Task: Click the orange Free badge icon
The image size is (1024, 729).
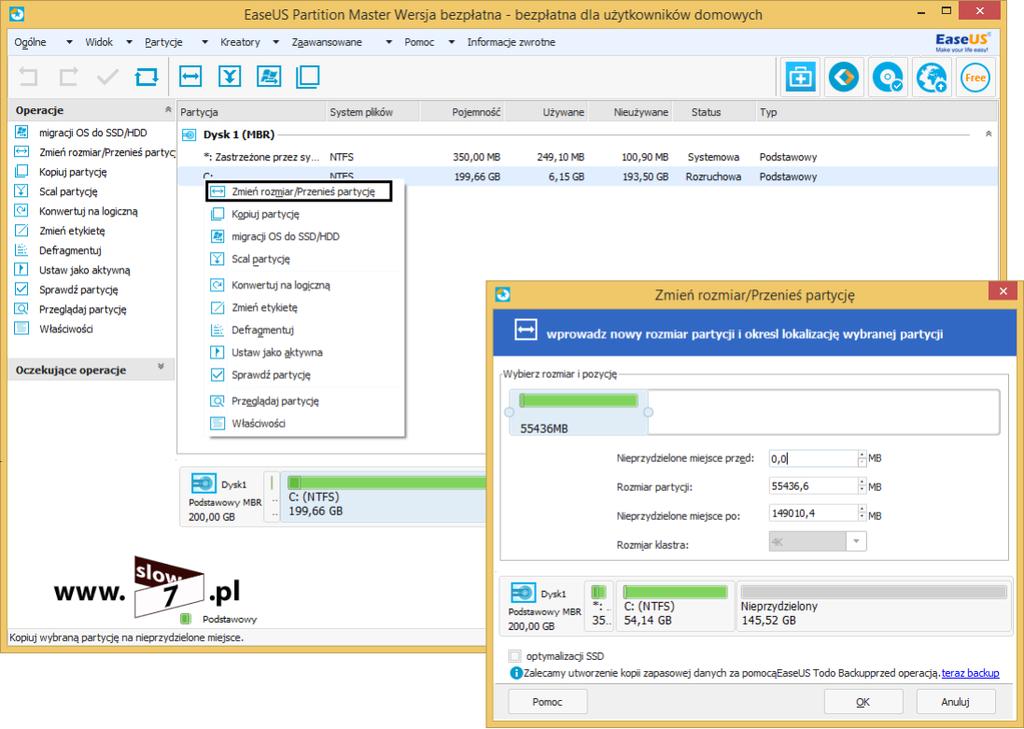Action: (x=975, y=77)
